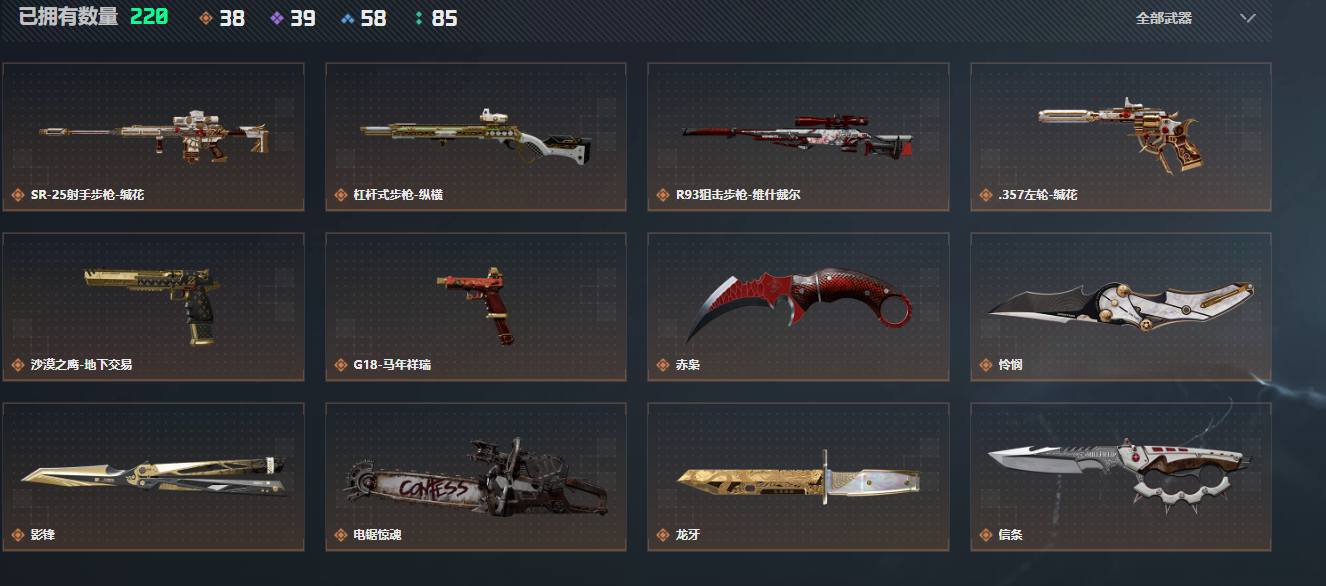Select the SR-25射手步枪 weapon card

pos(154,137)
